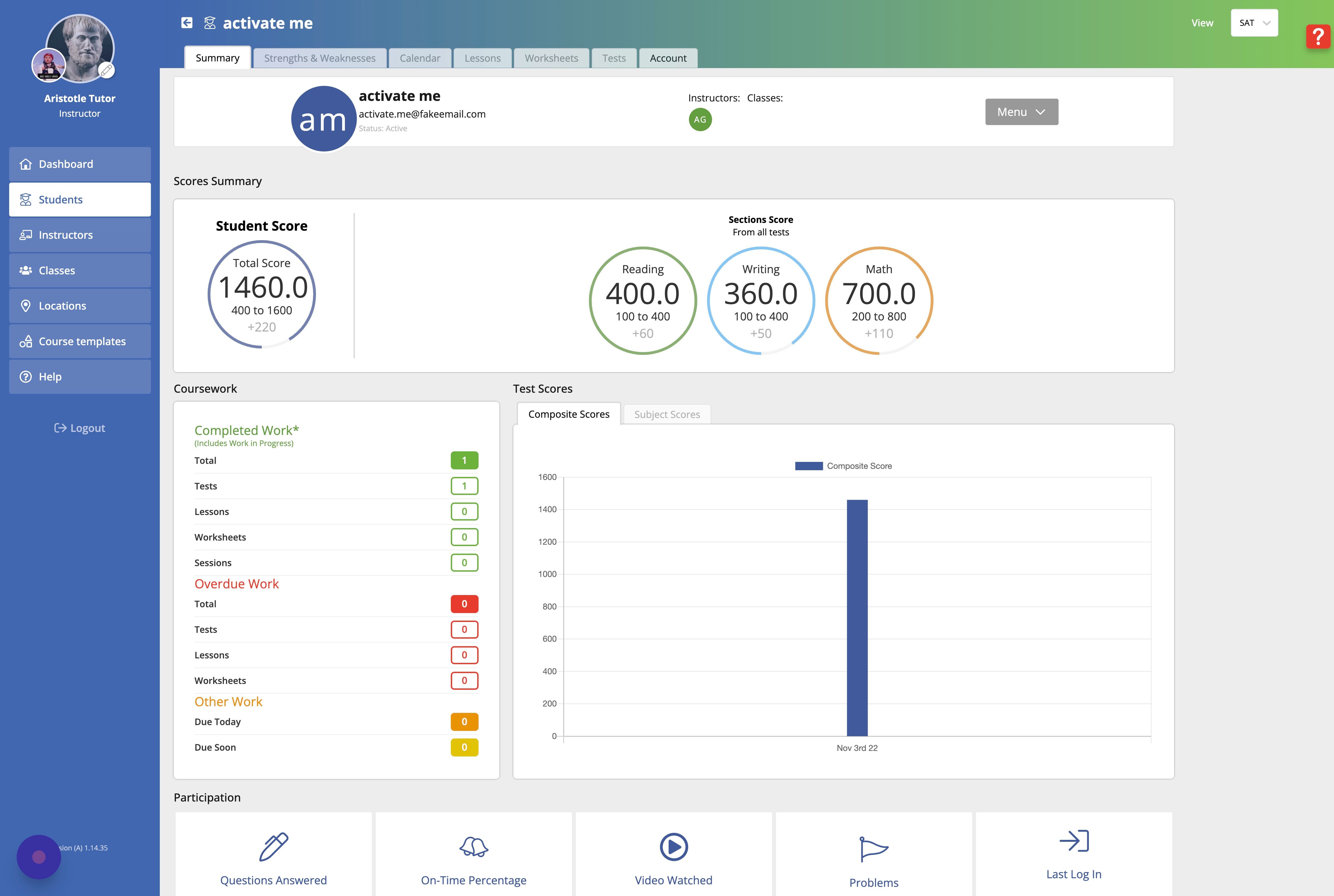Screen dimensions: 1334x896
Task: Go to the Worksheets tab
Action: coord(551,58)
